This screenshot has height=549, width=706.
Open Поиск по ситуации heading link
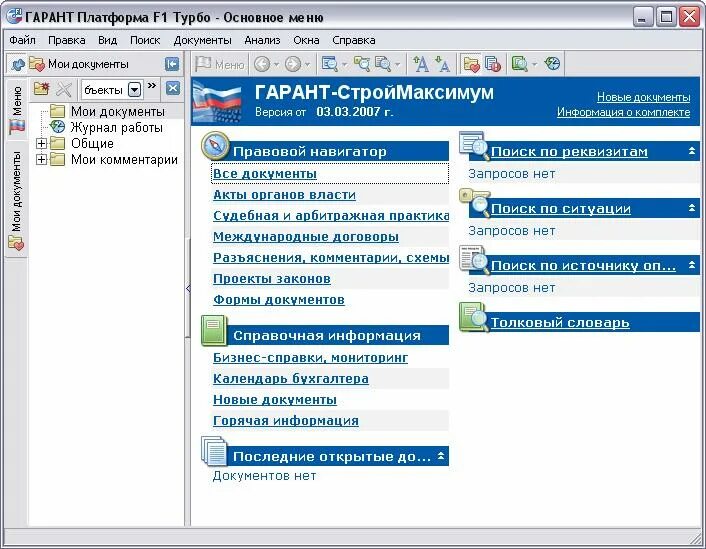(x=561, y=209)
